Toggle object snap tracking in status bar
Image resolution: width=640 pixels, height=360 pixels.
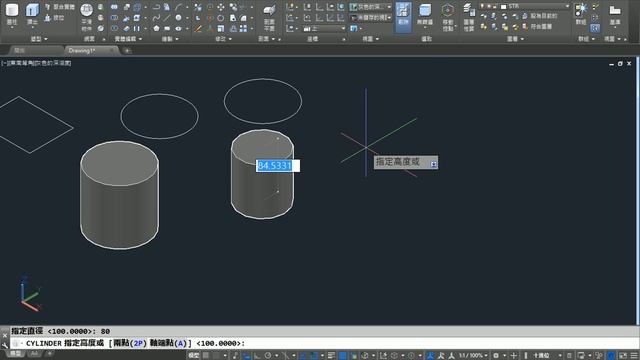pyautogui.click(x=303, y=356)
